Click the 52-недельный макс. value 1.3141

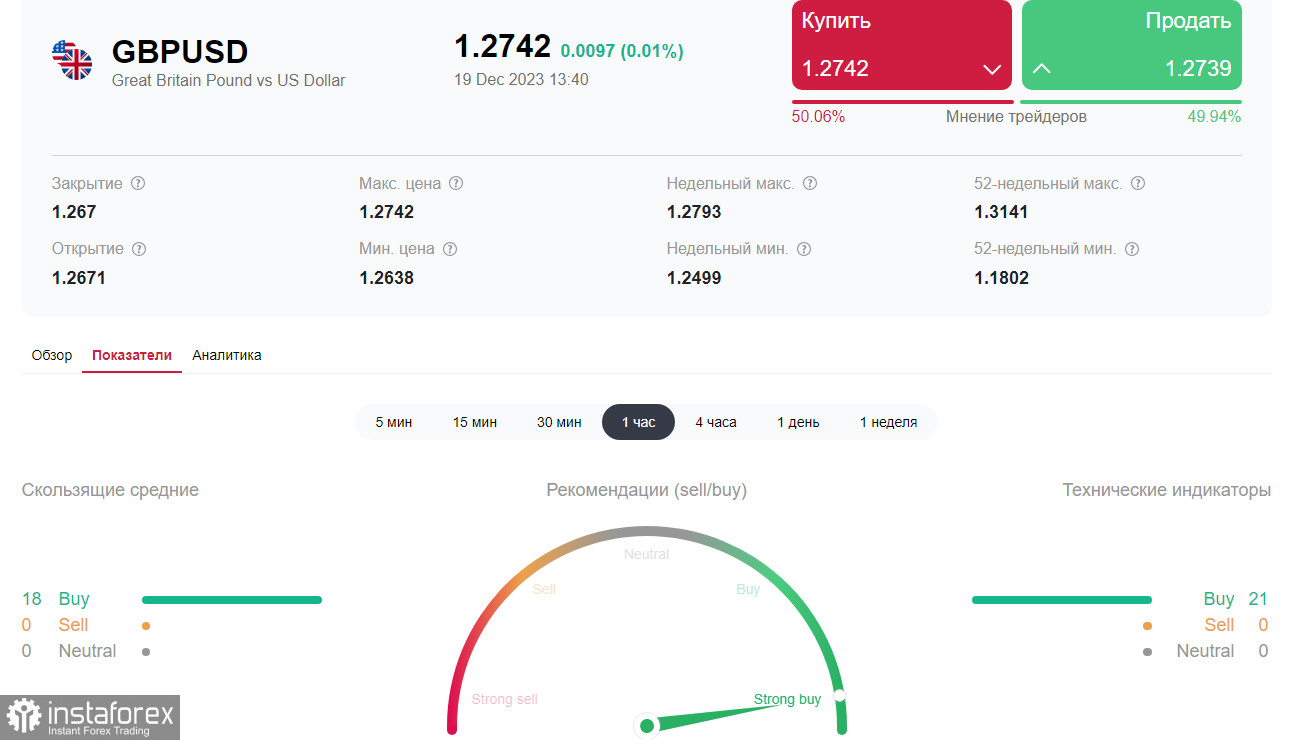(x=1001, y=212)
